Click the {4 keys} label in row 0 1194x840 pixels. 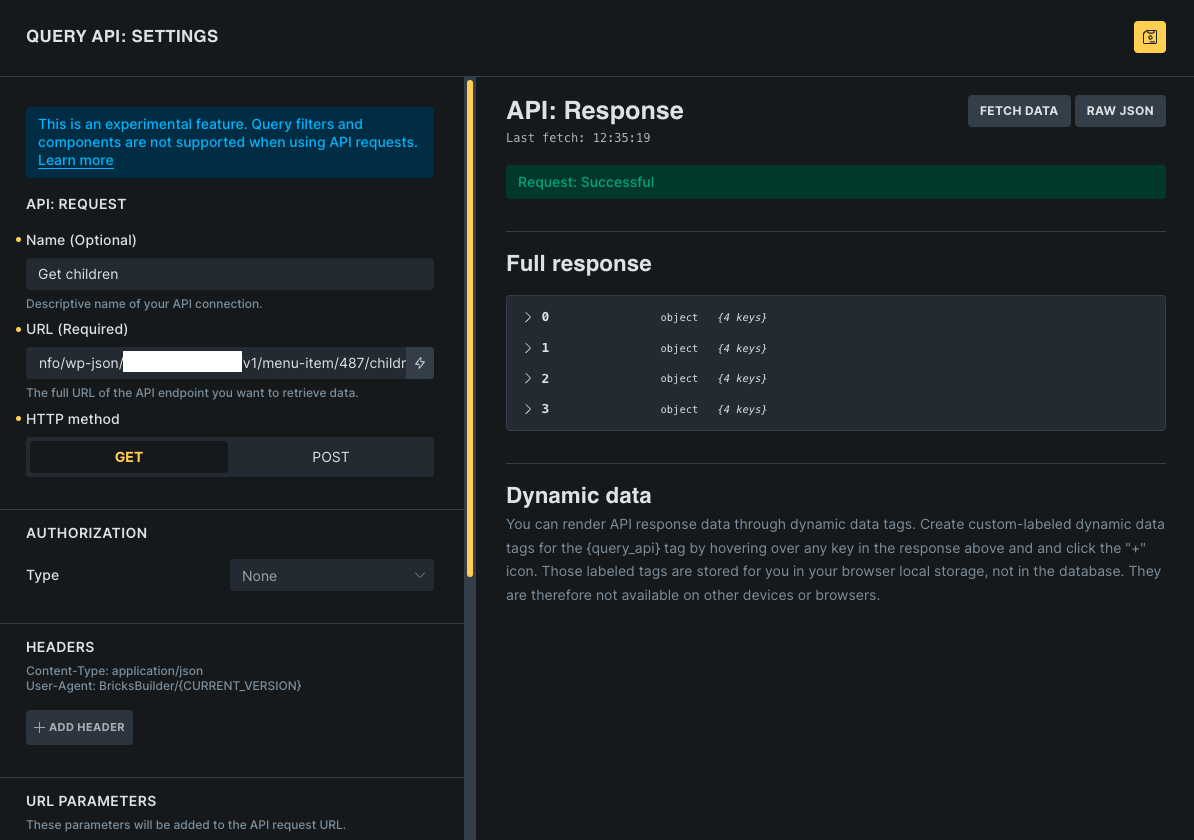point(742,318)
